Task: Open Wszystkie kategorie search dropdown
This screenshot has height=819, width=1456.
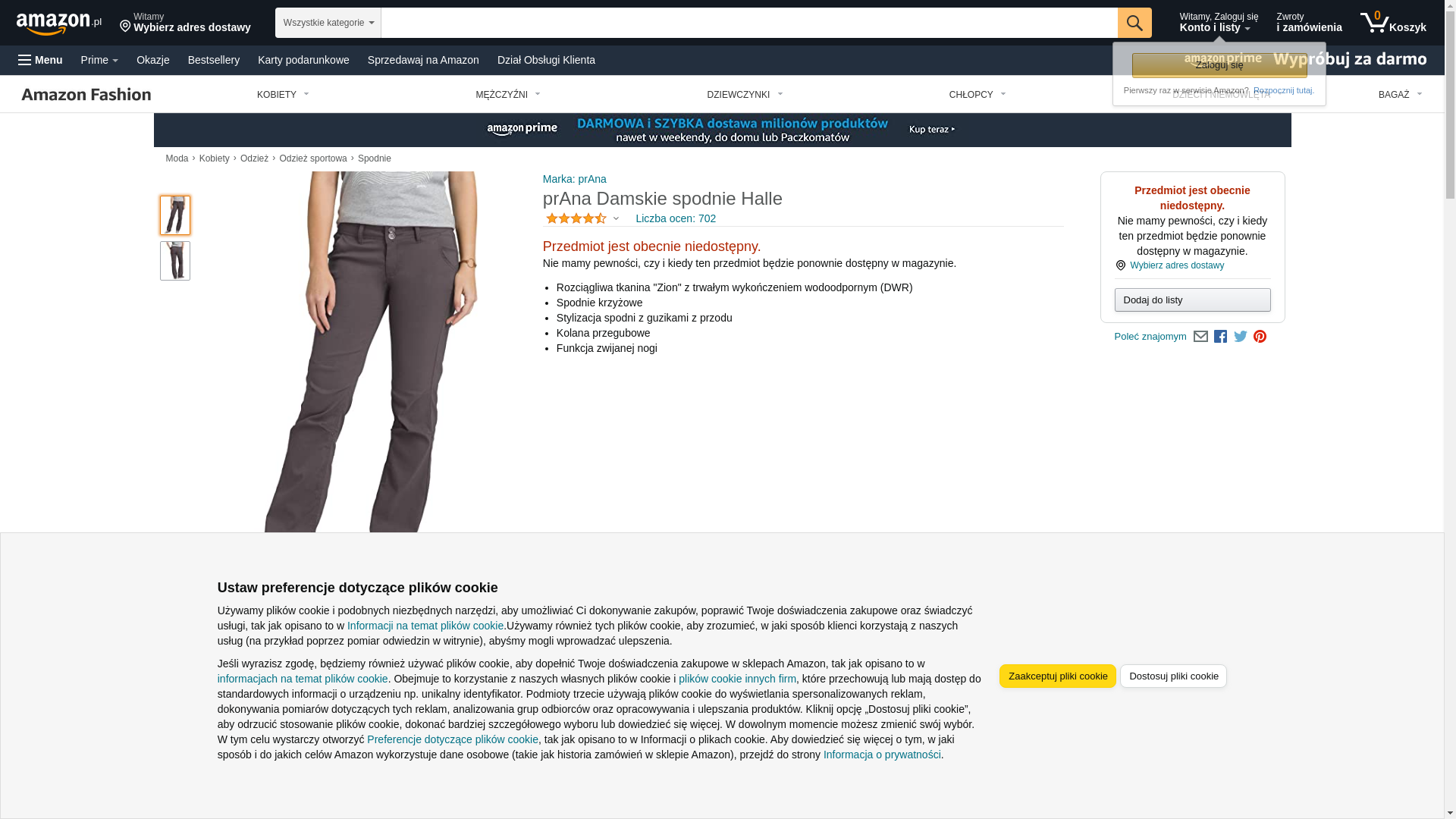Action: coord(328,23)
